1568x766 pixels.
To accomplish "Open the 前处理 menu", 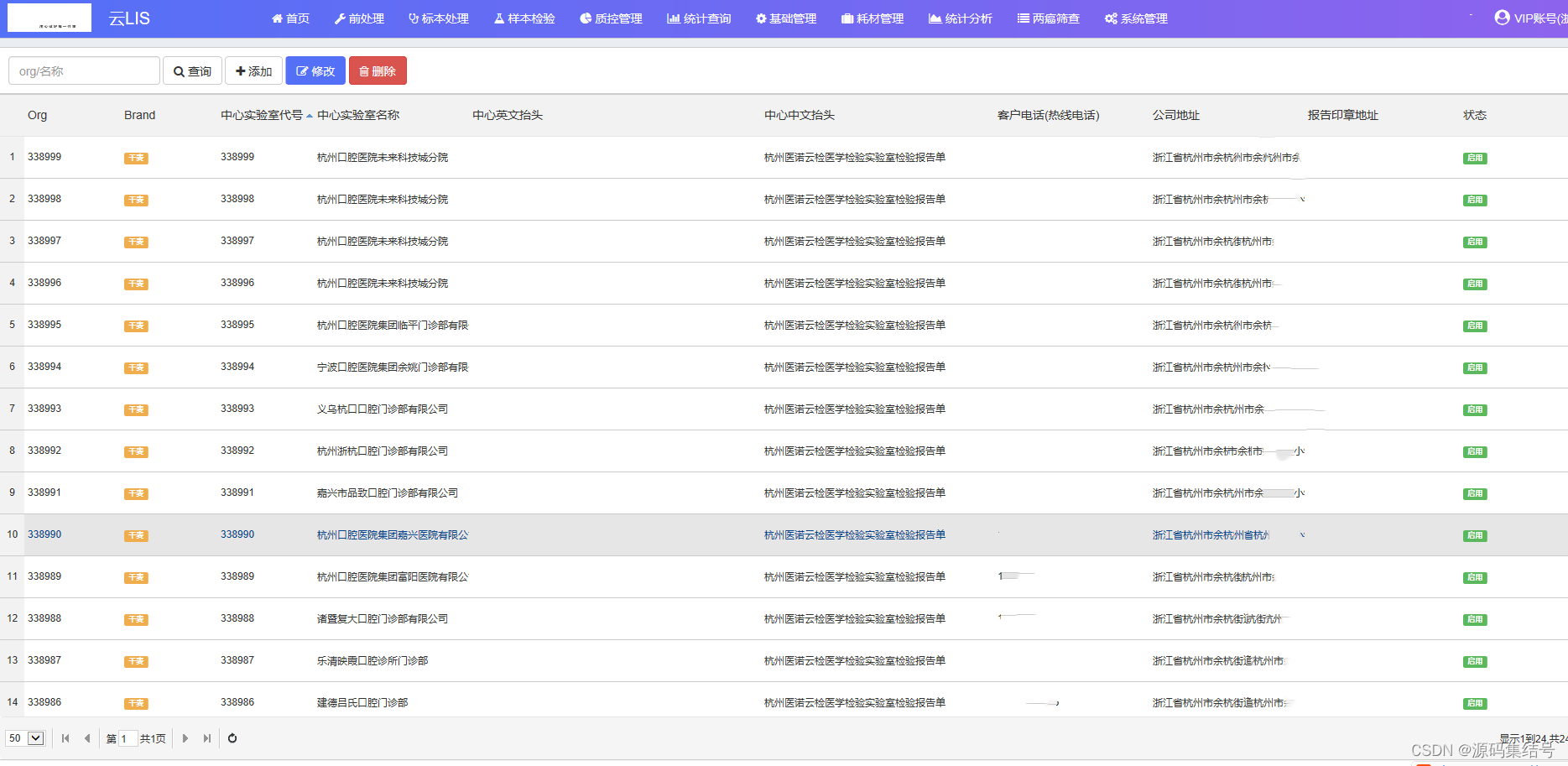I will coord(359,18).
